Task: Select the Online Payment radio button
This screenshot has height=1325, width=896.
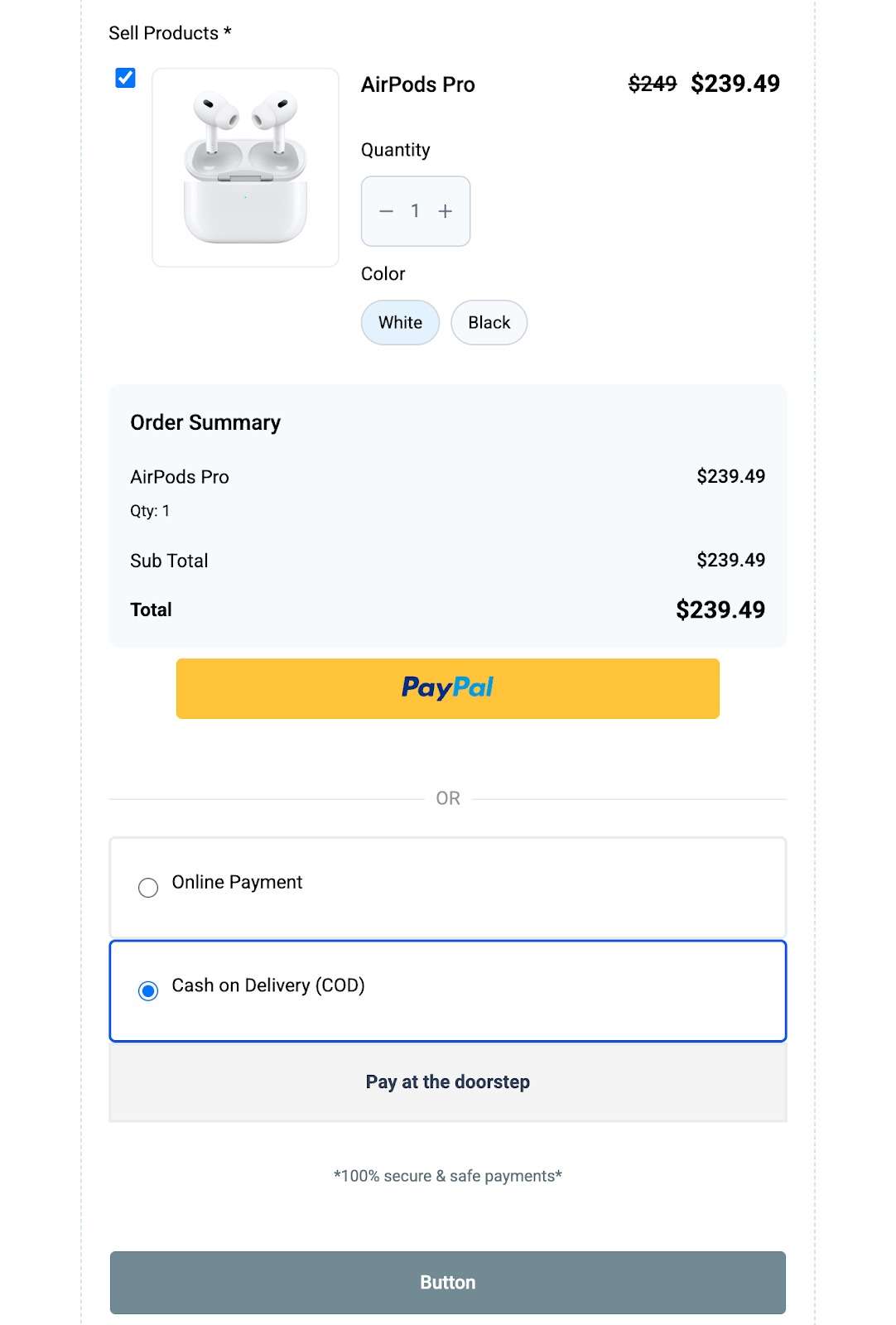Action: point(148,888)
